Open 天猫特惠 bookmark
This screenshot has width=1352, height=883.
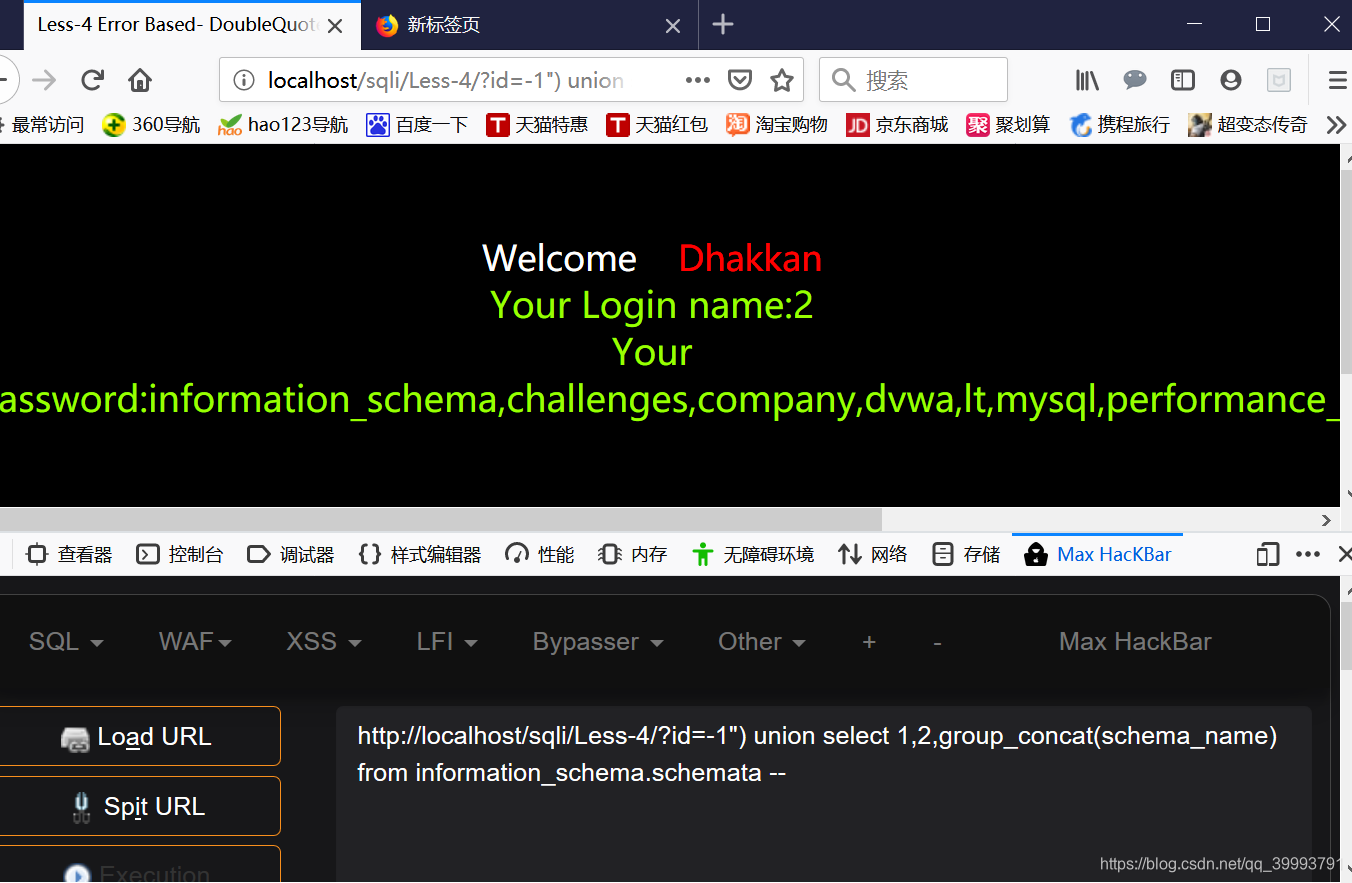(x=537, y=125)
